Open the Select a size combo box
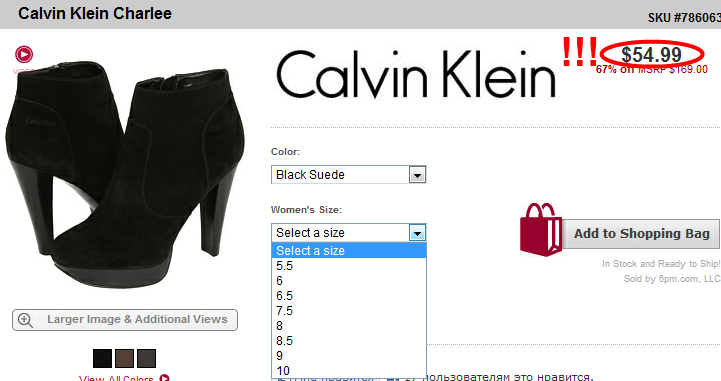Viewport: 721px width, 381px height. click(x=349, y=233)
